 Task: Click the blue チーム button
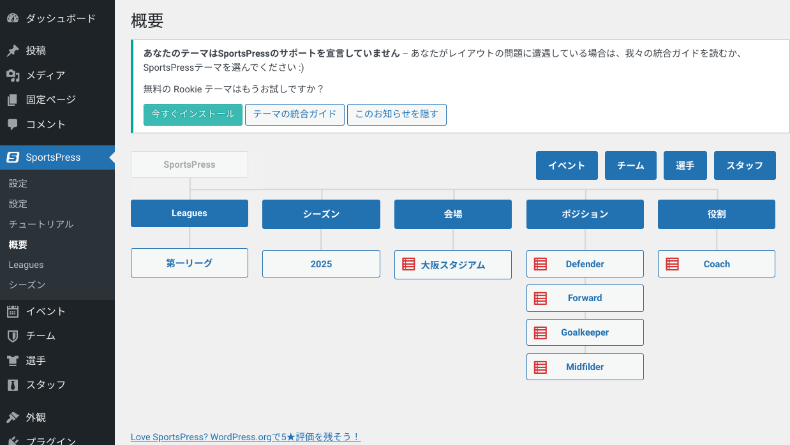tap(631, 165)
